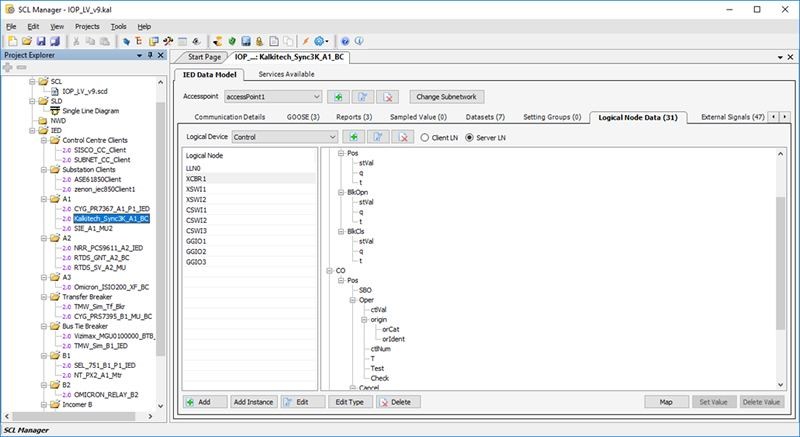Click the Open folder toolbar icon

coord(26,42)
